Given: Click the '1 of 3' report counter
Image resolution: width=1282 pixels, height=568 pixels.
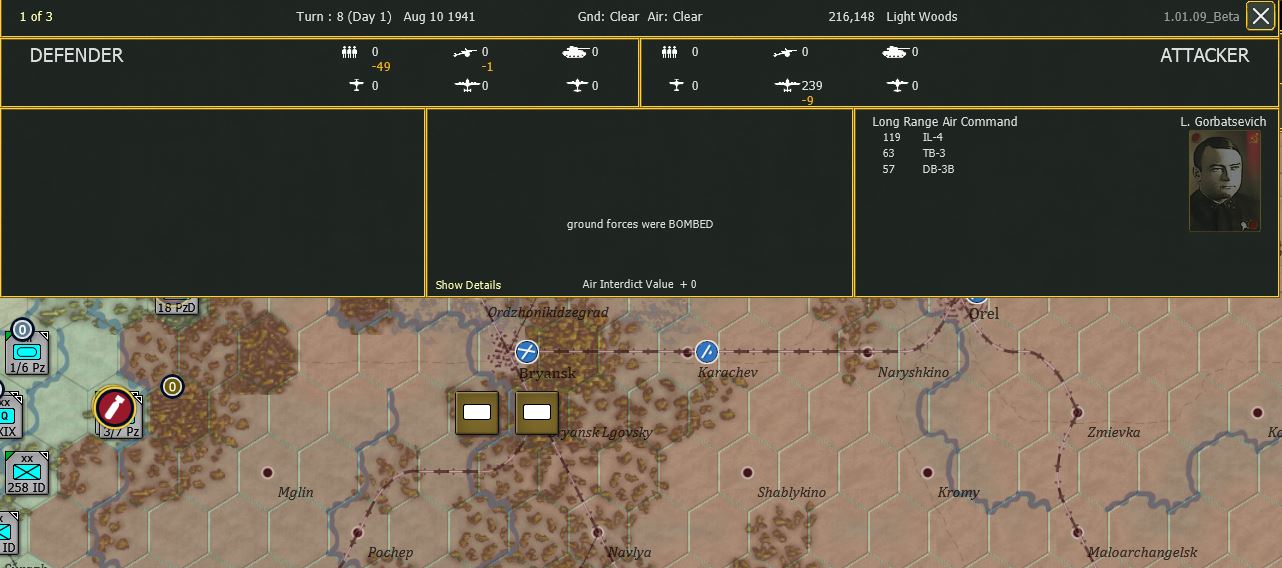Looking at the screenshot, I should coord(36,17).
